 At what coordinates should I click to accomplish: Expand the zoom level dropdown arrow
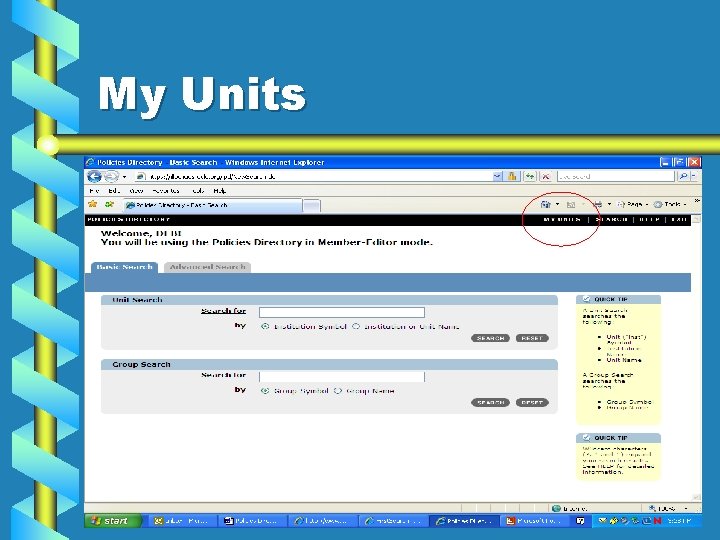[686, 508]
